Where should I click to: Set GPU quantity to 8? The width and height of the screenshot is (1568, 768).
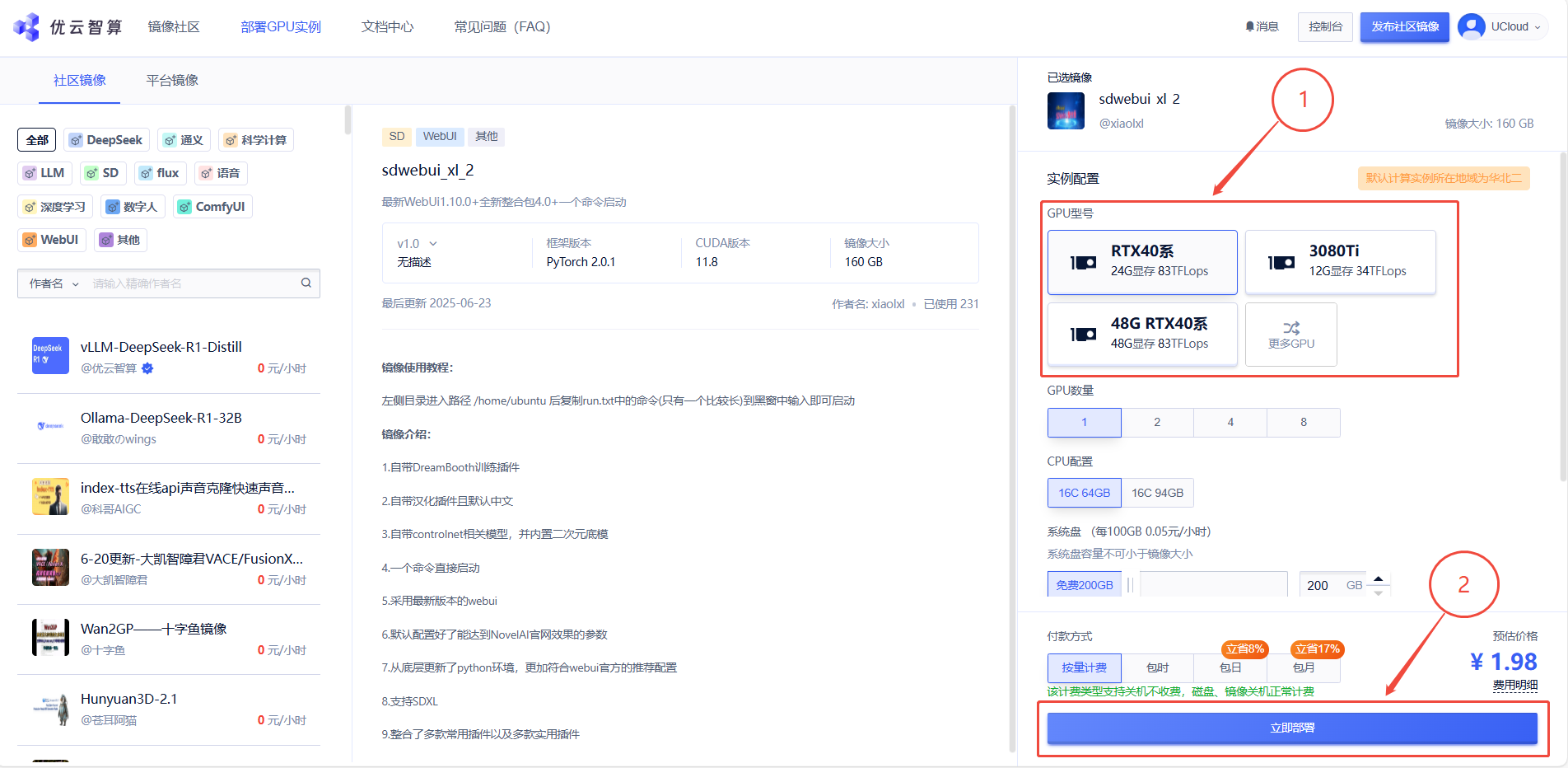(x=1304, y=423)
